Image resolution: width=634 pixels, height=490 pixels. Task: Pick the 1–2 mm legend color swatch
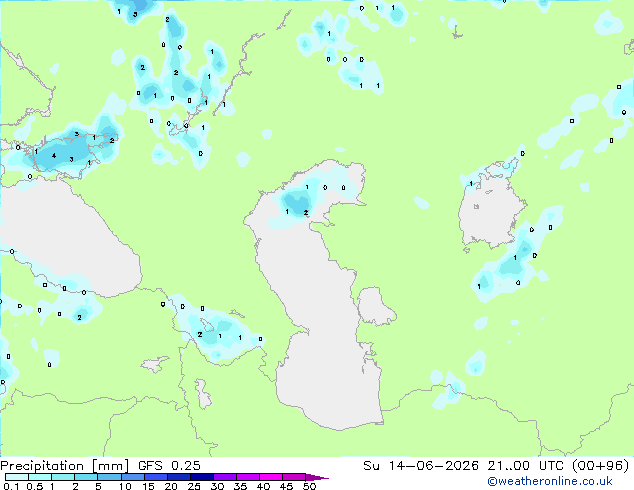pyautogui.click(x=63, y=477)
